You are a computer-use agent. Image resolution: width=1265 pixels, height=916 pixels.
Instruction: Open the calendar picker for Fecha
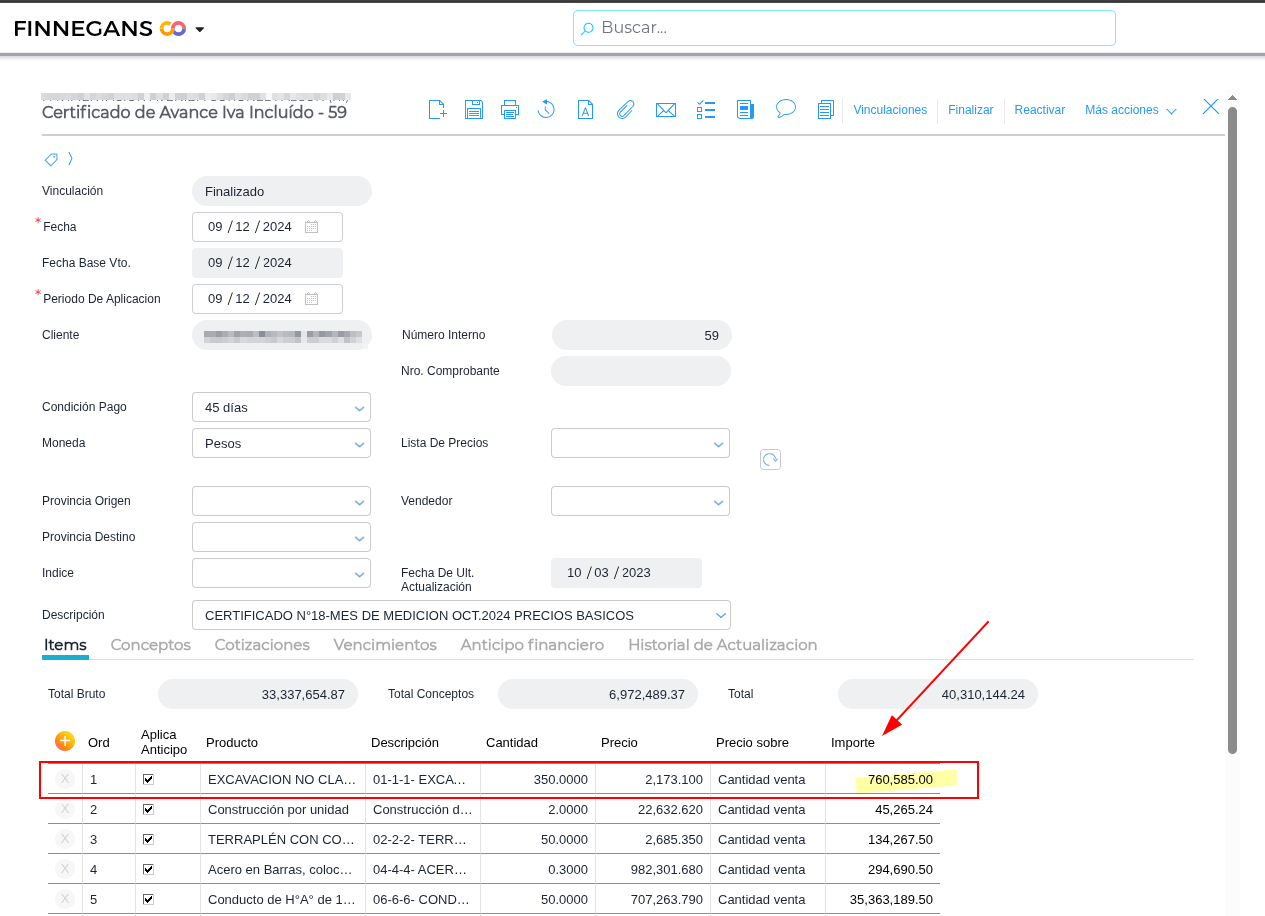point(311,227)
